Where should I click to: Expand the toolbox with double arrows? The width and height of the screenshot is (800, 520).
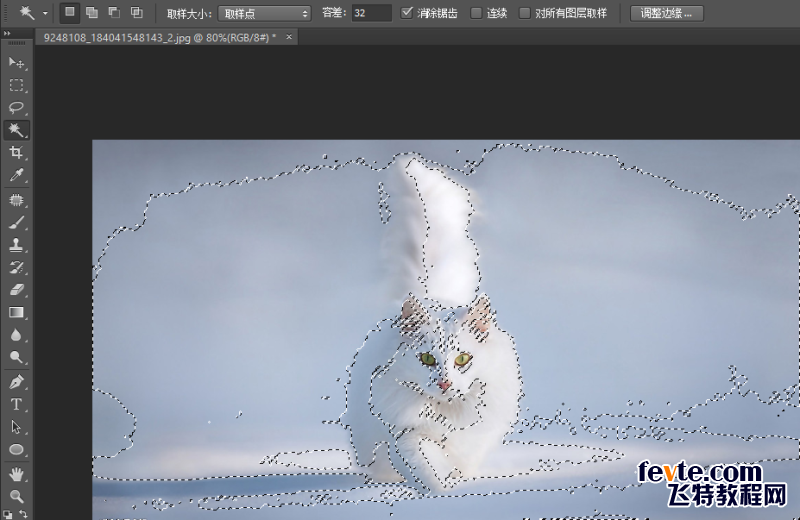coord(7,33)
